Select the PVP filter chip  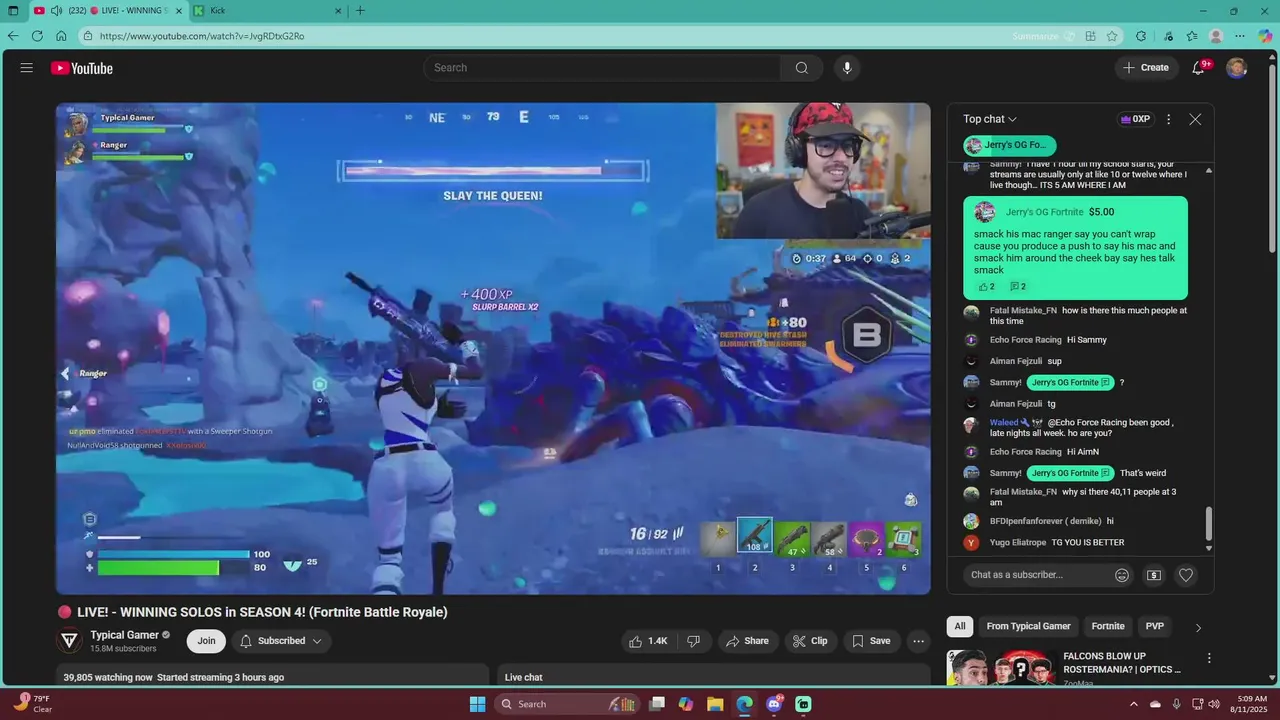1155,626
